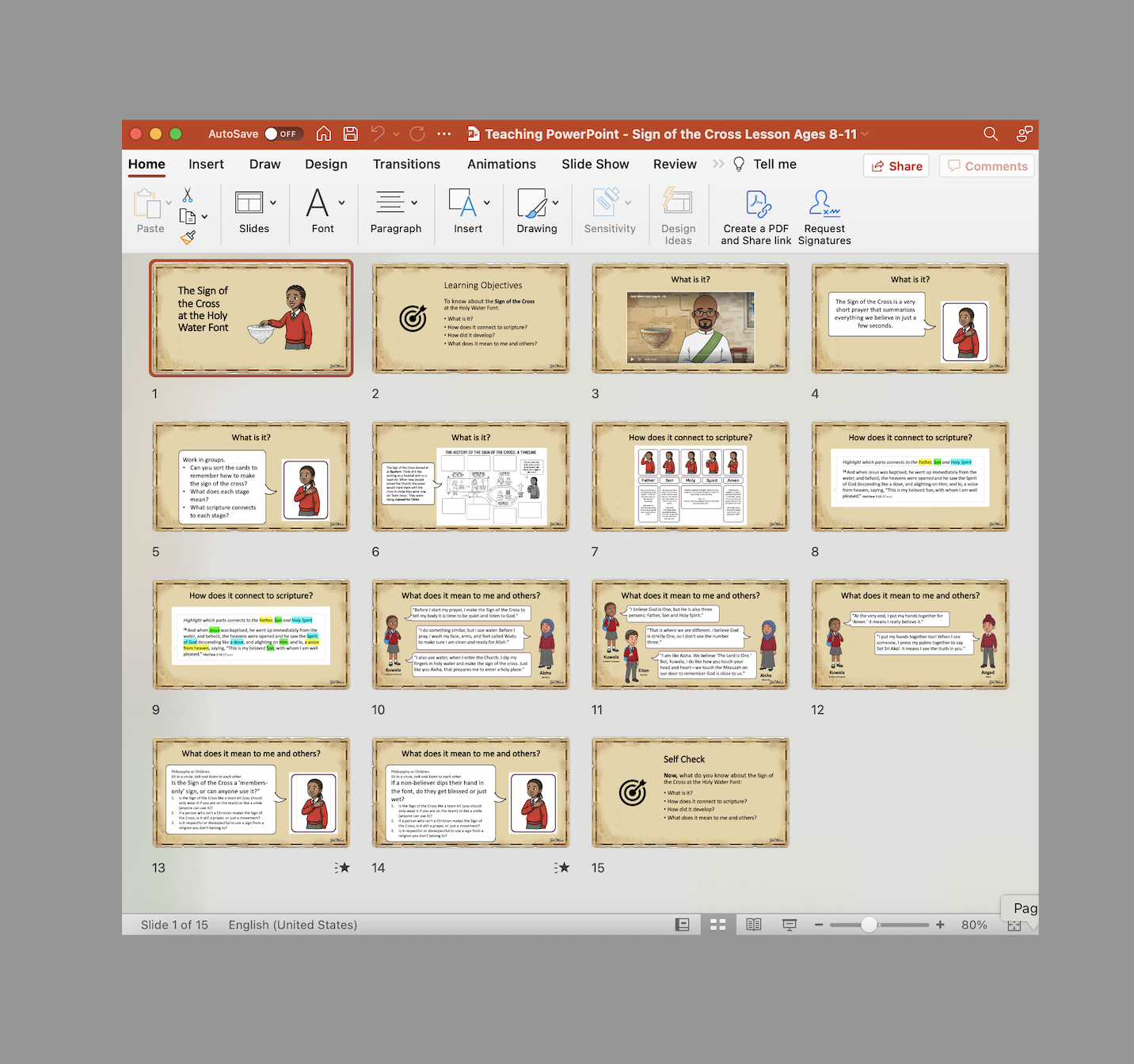Image resolution: width=1134 pixels, height=1064 pixels.
Task: Click the share-with-people icon in title bar
Action: tap(1025, 134)
